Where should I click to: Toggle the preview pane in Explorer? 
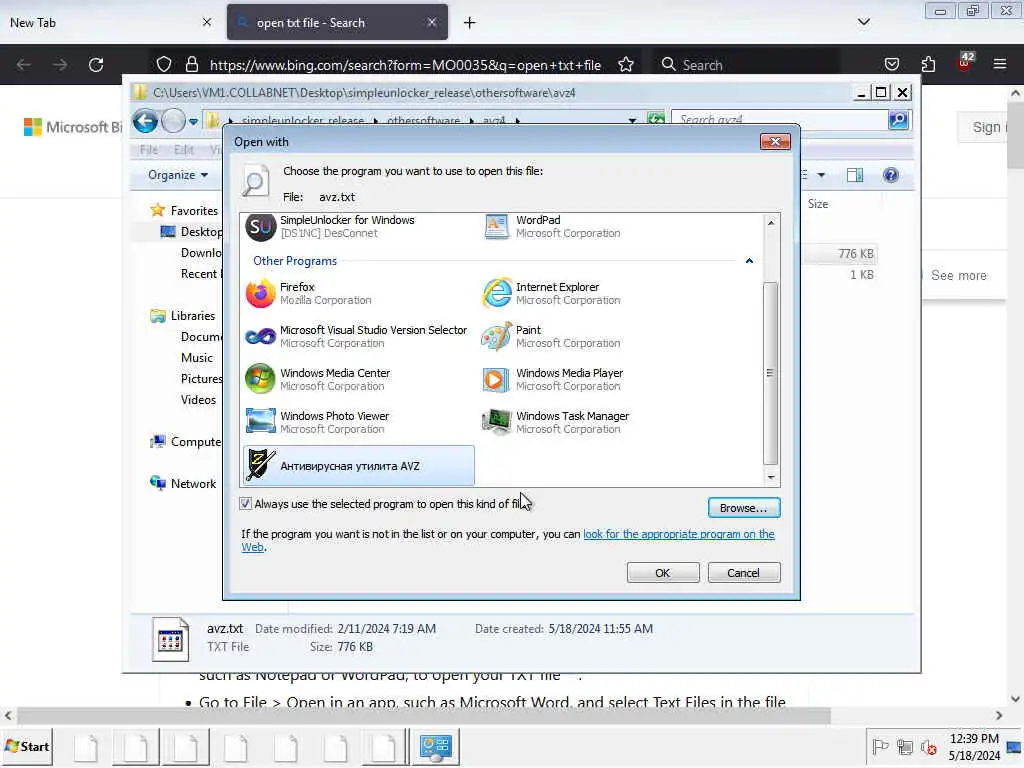855,175
